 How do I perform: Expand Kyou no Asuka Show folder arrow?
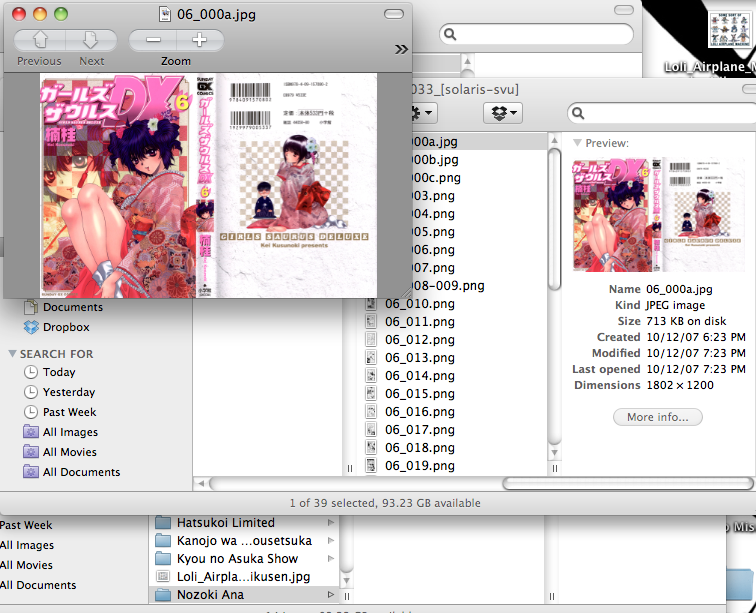point(331,559)
